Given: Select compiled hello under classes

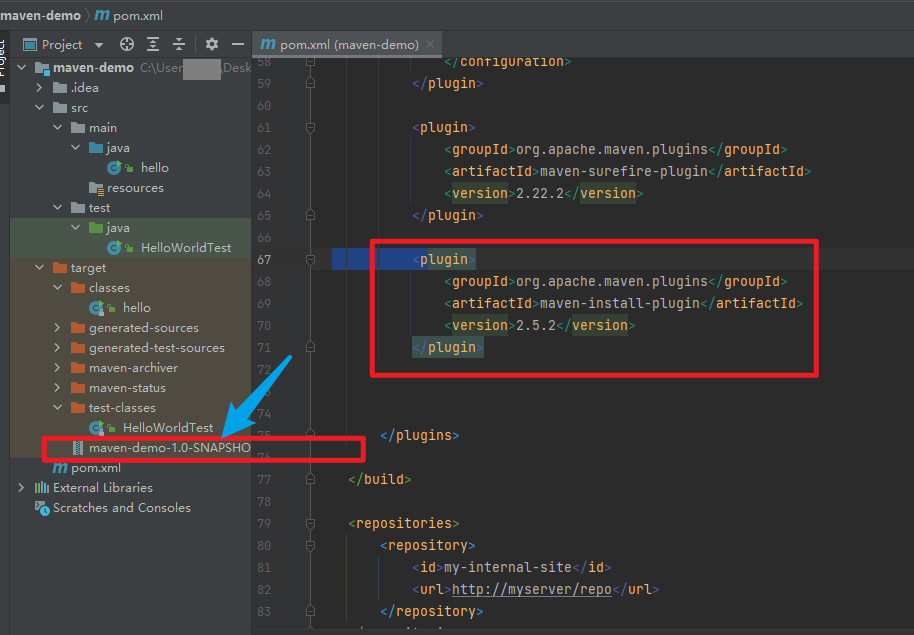Looking at the screenshot, I should [x=136, y=308].
